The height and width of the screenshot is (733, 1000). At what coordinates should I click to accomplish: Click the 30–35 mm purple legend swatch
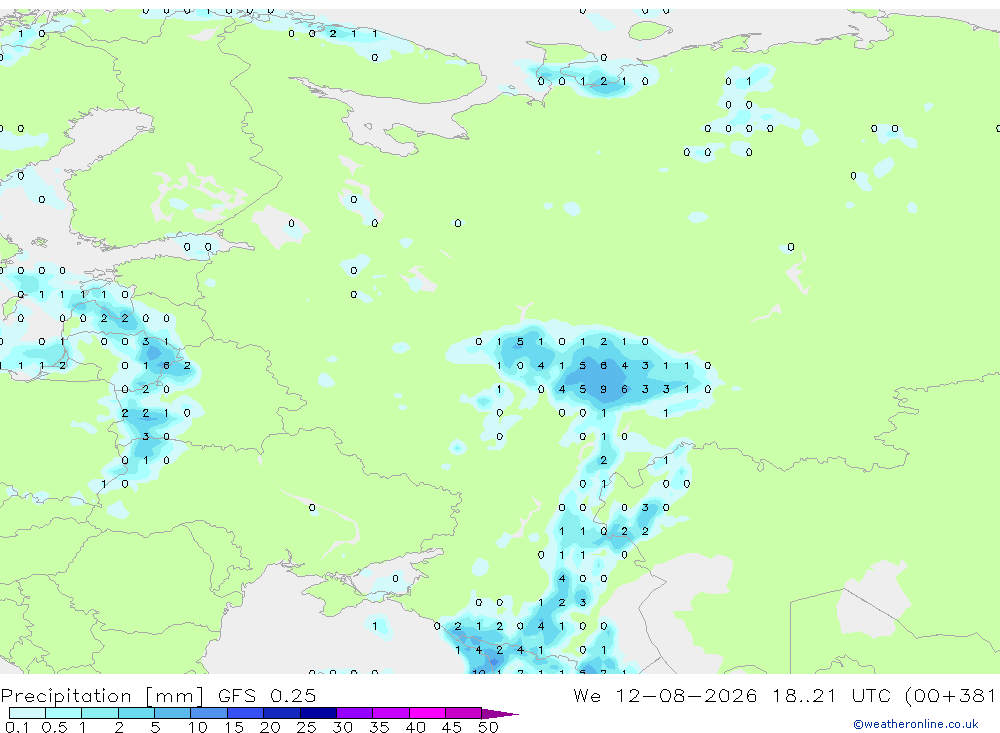(355, 713)
